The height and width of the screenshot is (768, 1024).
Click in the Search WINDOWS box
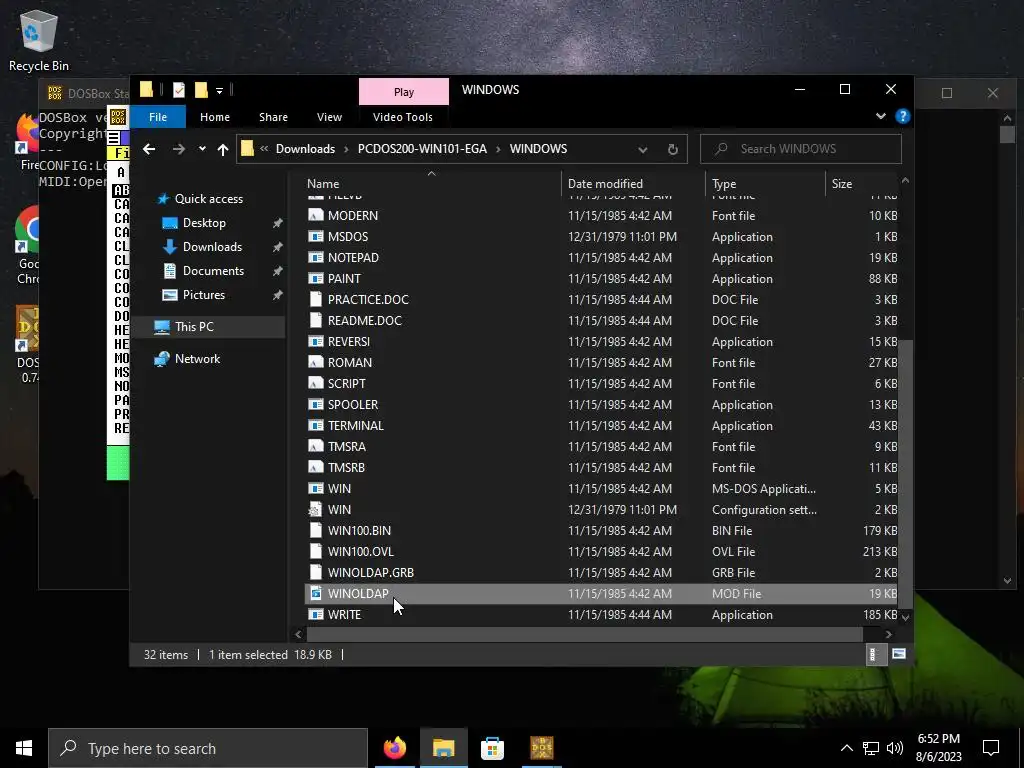pos(801,149)
